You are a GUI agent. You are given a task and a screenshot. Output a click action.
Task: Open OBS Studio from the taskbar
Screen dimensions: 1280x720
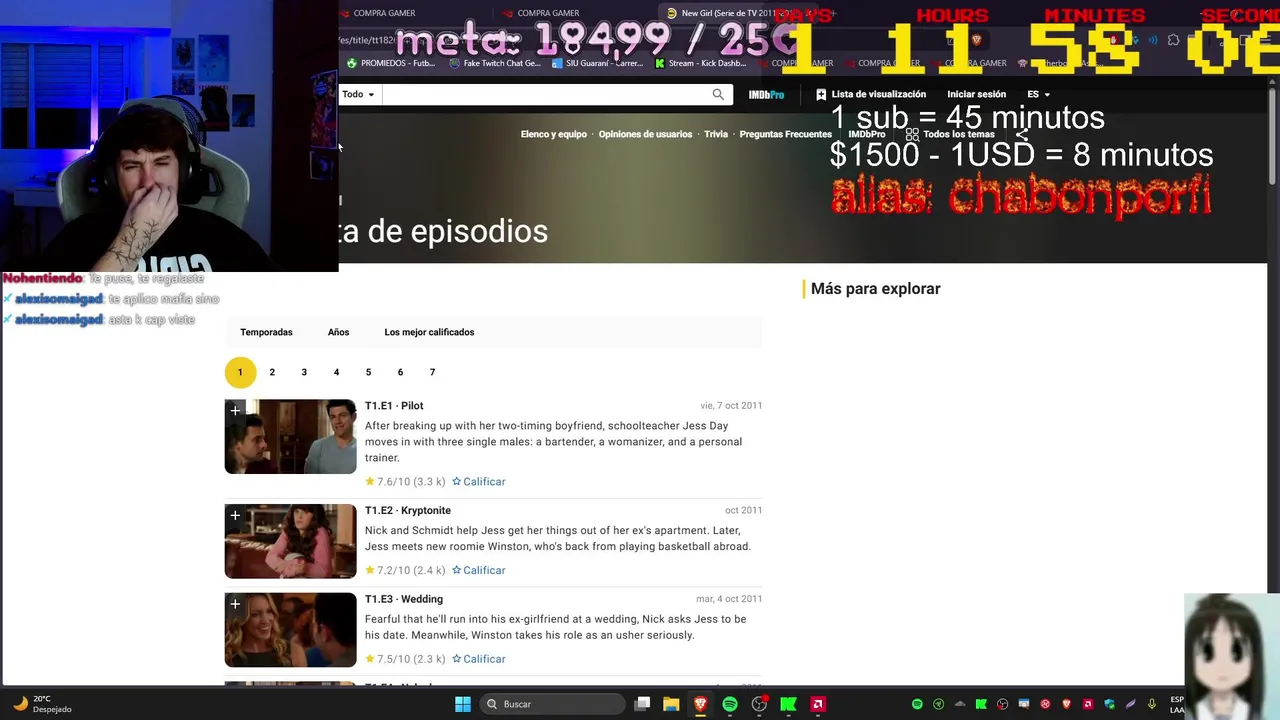coord(759,704)
